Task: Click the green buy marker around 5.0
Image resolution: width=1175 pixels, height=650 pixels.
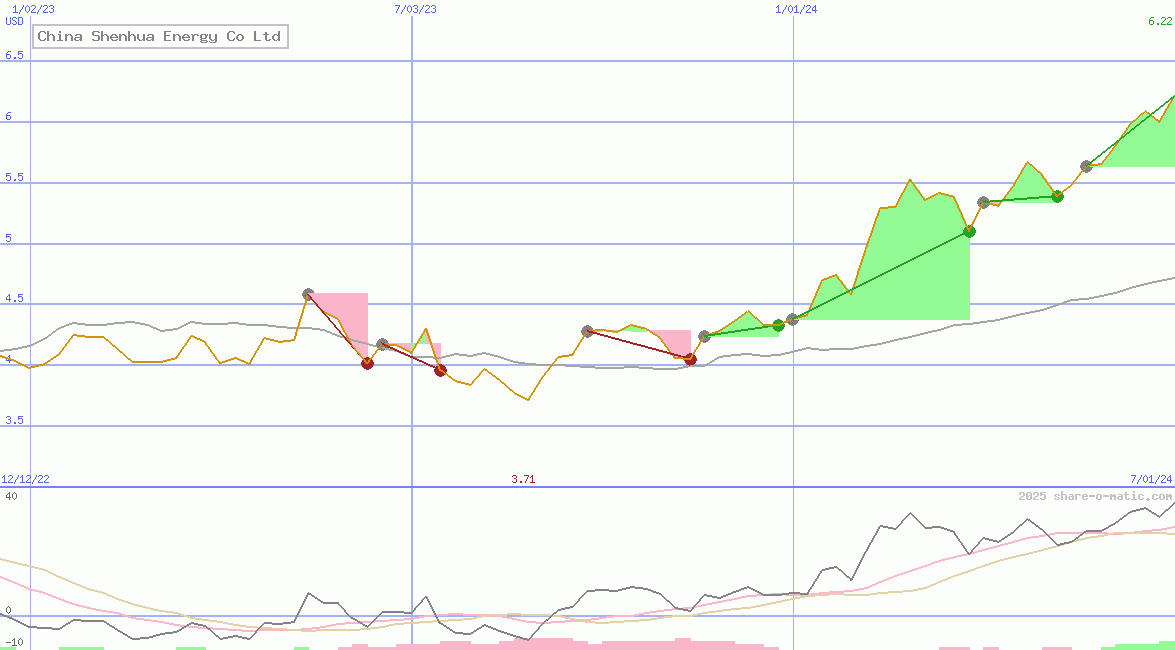Action: click(x=969, y=232)
